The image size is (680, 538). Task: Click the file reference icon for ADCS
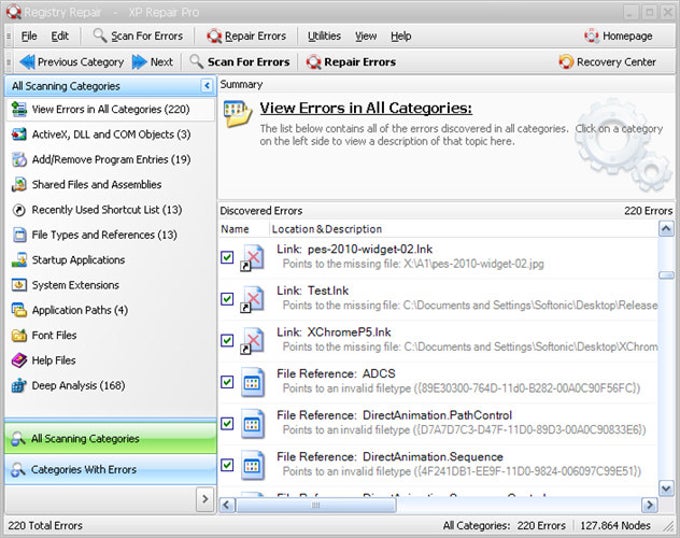click(253, 382)
